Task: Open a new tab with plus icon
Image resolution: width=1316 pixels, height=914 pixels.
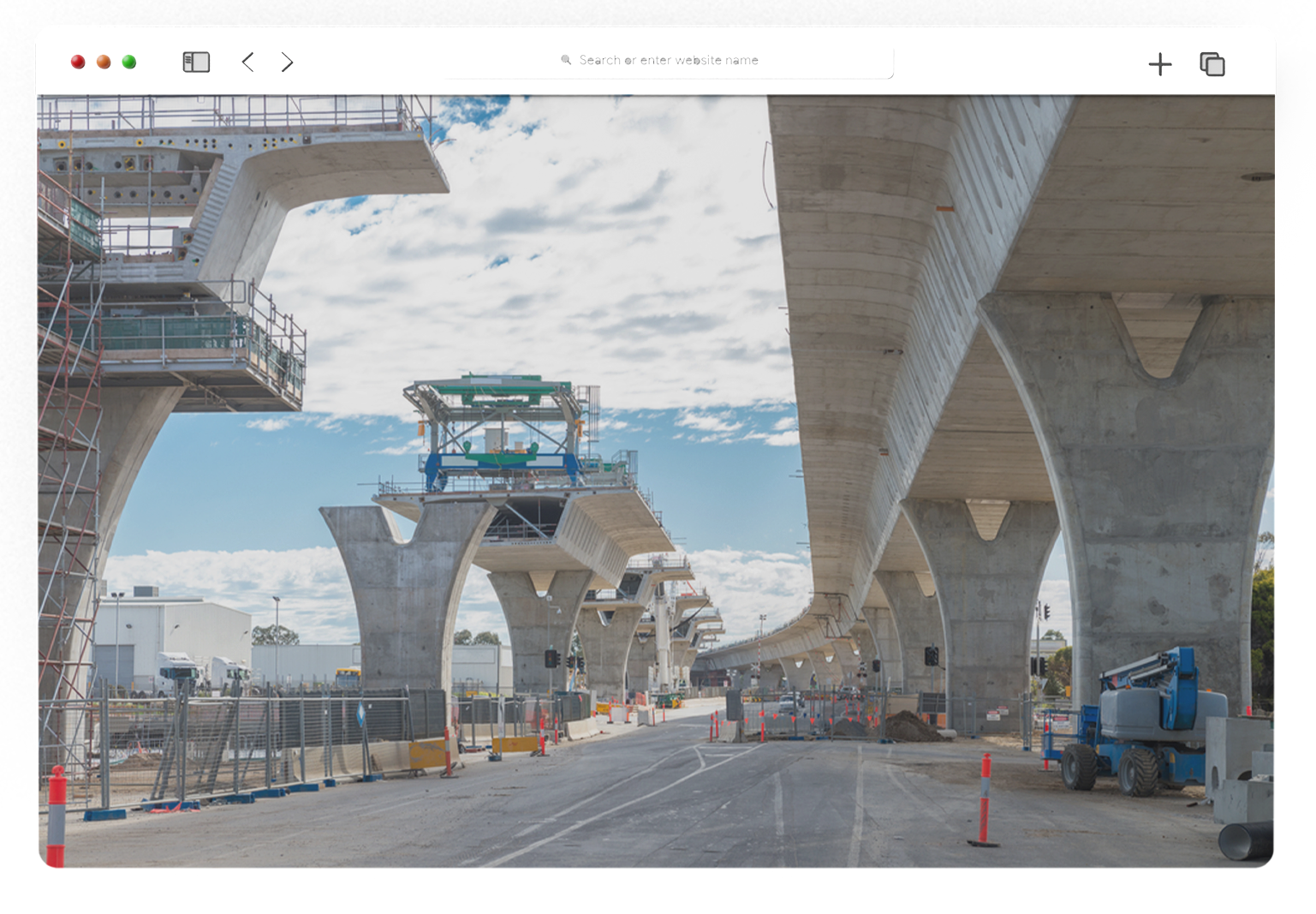Action: pyautogui.click(x=1160, y=64)
